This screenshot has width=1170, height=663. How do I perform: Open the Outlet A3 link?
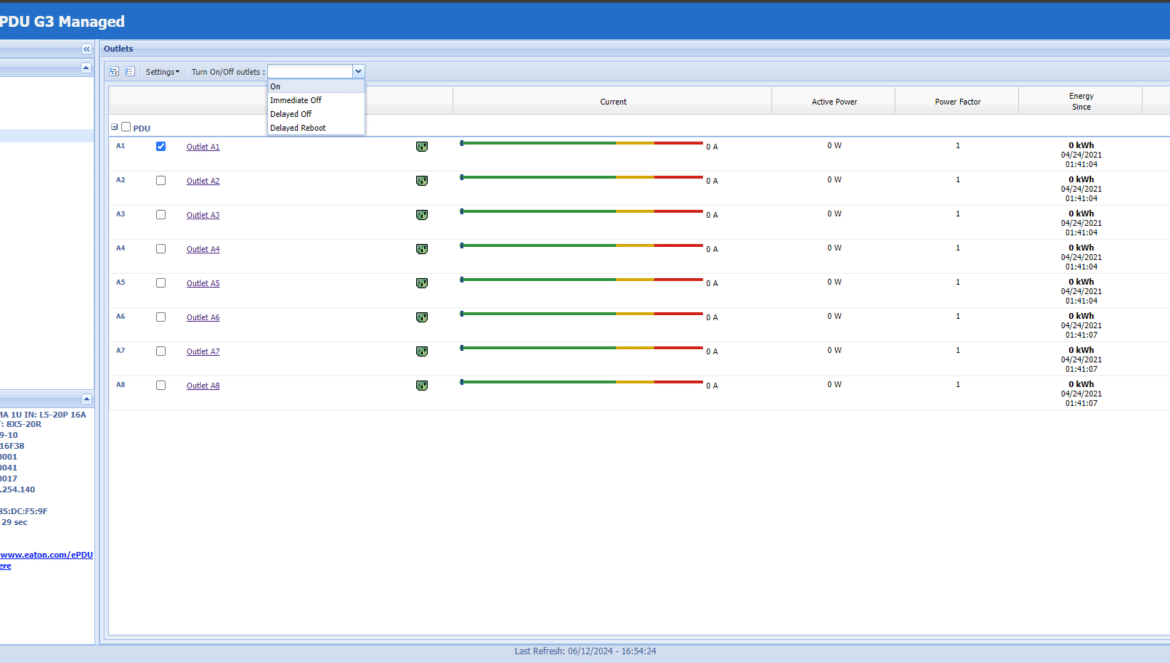click(203, 216)
